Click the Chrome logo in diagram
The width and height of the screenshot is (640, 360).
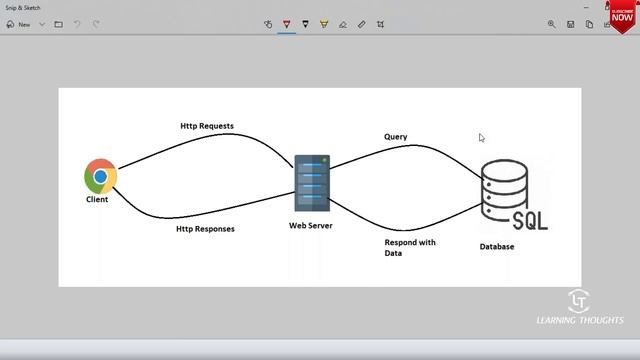[100, 176]
